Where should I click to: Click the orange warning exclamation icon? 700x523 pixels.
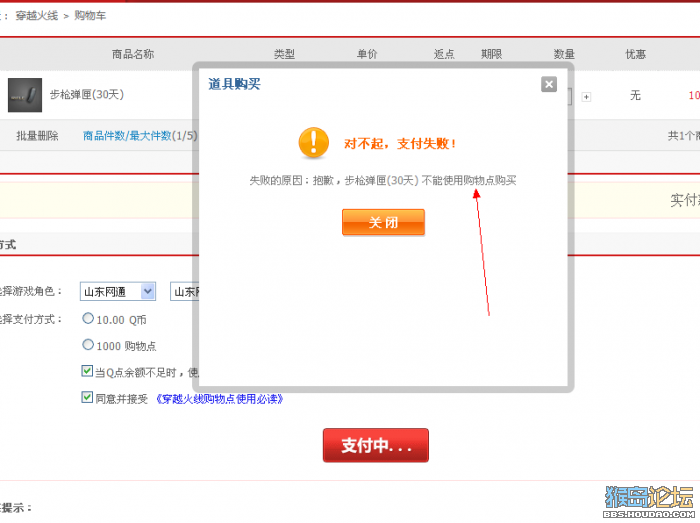pos(313,143)
